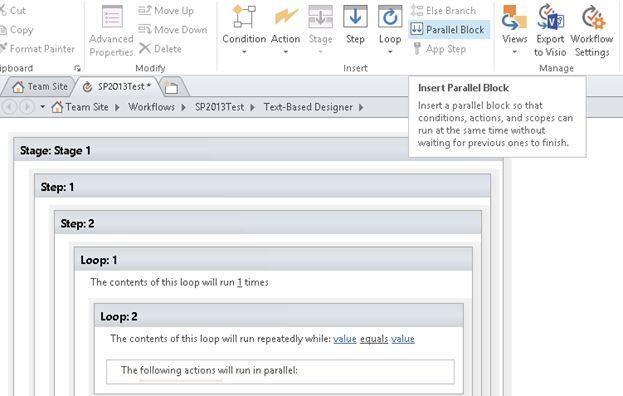Expand arrow after Text-Based Designer breadcrumb
623x396 pixels.
point(361,107)
